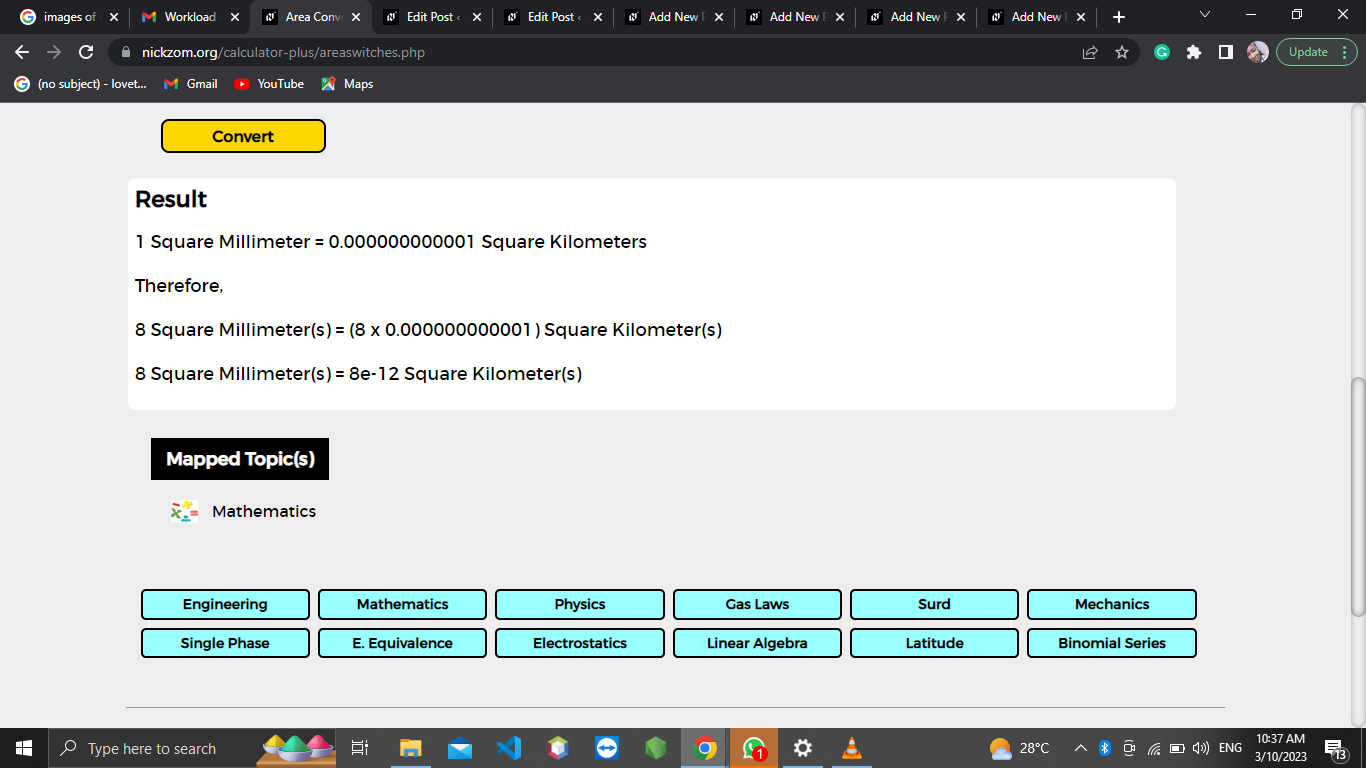Switch to the 'images of' Google tab
Image resolution: width=1366 pixels, height=768 pixels.
pos(68,17)
